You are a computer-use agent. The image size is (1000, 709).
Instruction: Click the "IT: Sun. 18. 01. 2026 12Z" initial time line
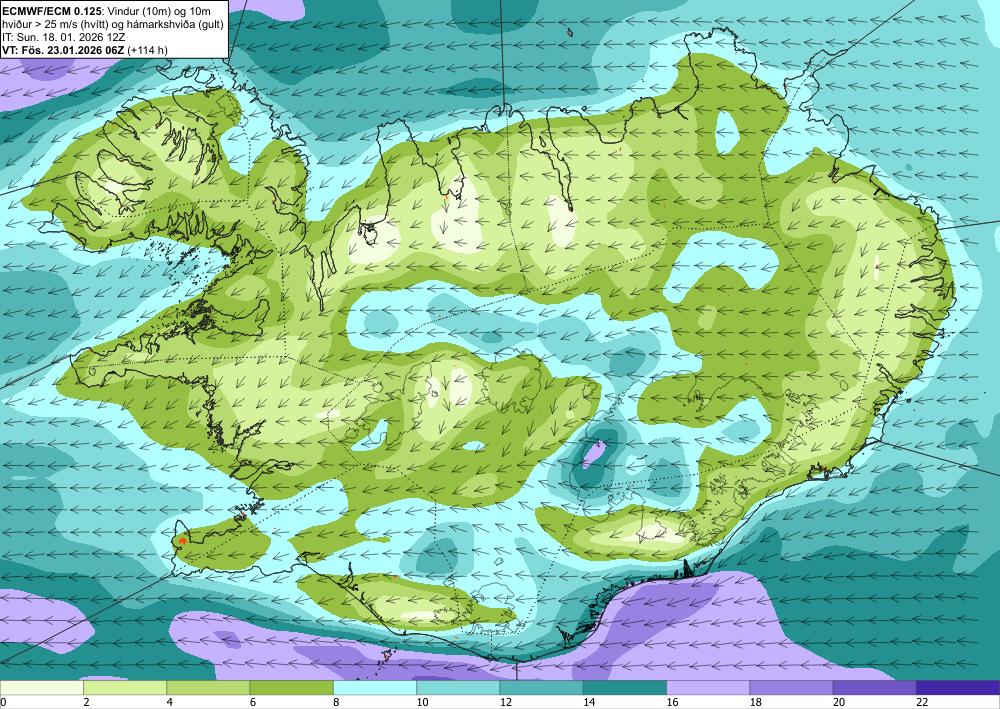coord(64,37)
